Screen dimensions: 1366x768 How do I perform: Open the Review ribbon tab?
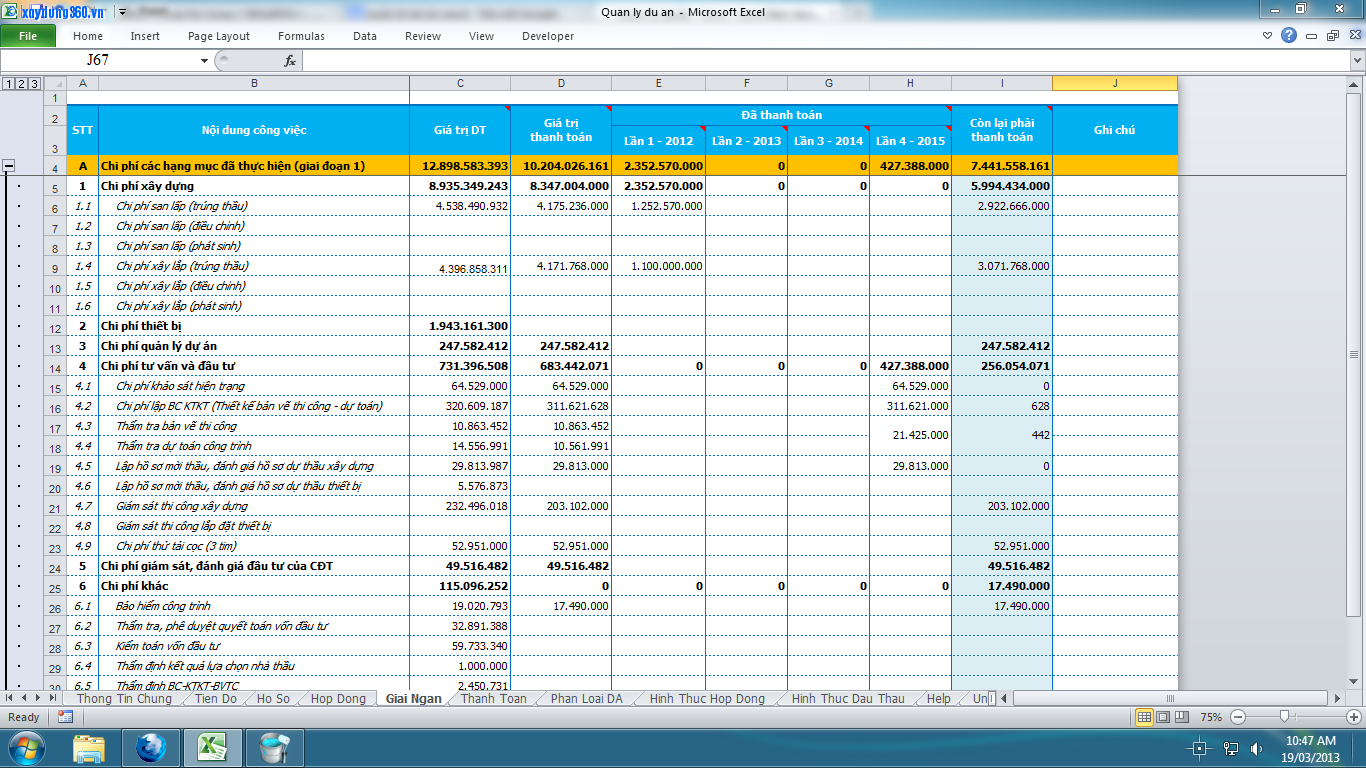423,36
